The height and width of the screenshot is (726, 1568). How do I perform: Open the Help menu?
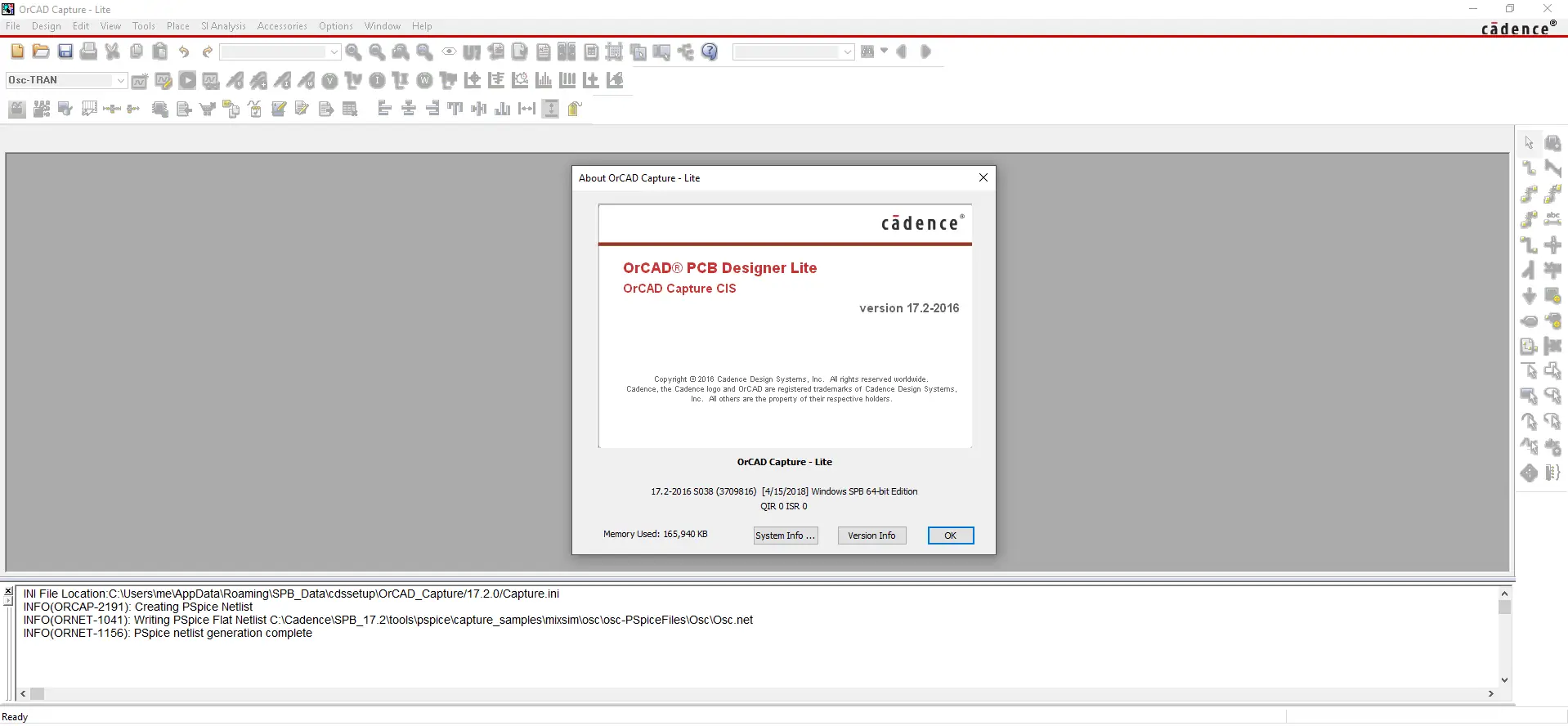pos(422,26)
